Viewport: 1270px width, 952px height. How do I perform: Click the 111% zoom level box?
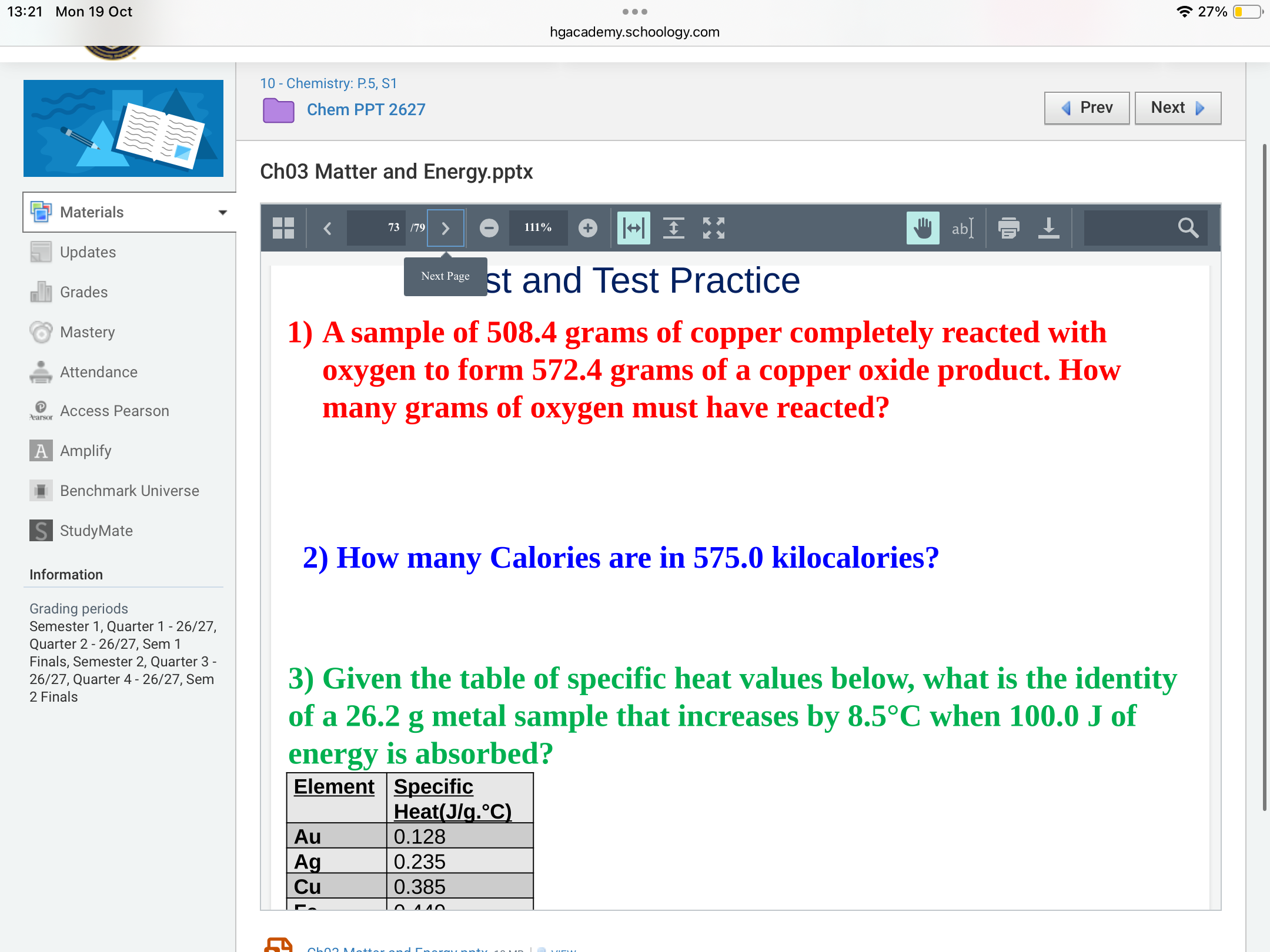point(538,228)
